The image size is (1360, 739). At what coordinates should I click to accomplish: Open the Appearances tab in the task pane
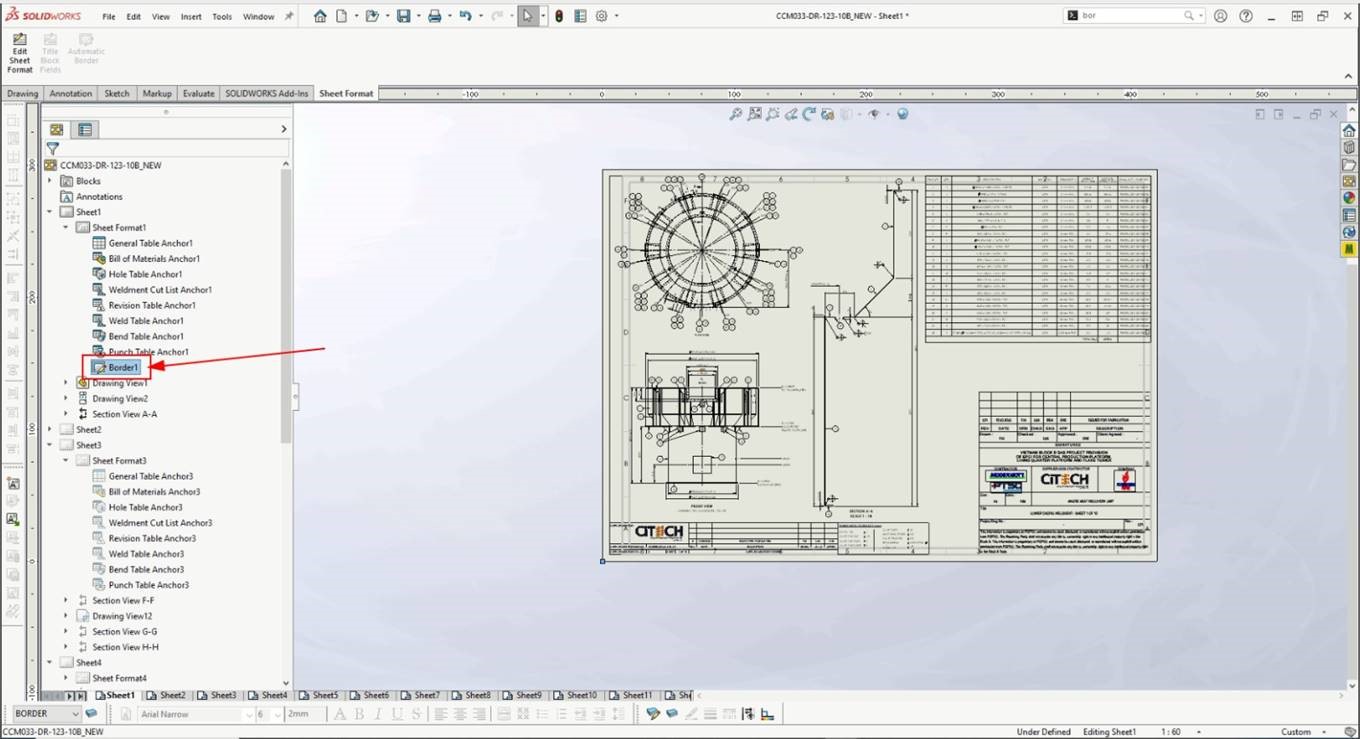[1349, 197]
